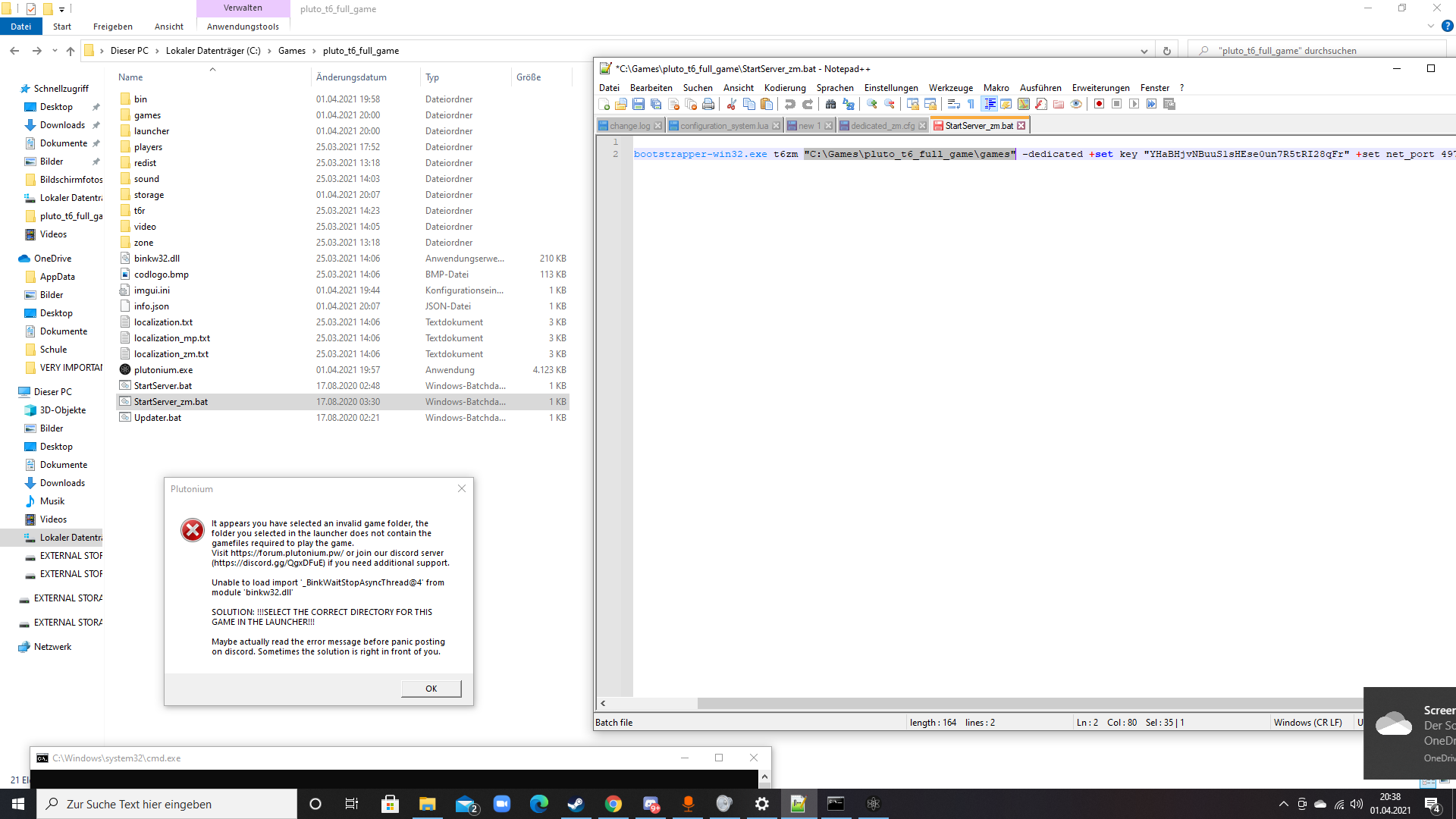Screen dimensions: 1456x819
Task: Save the current file in Notepad++
Action: pyautogui.click(x=639, y=104)
